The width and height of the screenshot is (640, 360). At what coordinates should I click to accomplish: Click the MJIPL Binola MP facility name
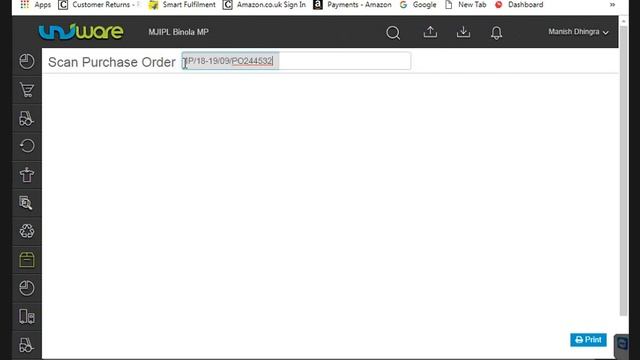coord(178,32)
